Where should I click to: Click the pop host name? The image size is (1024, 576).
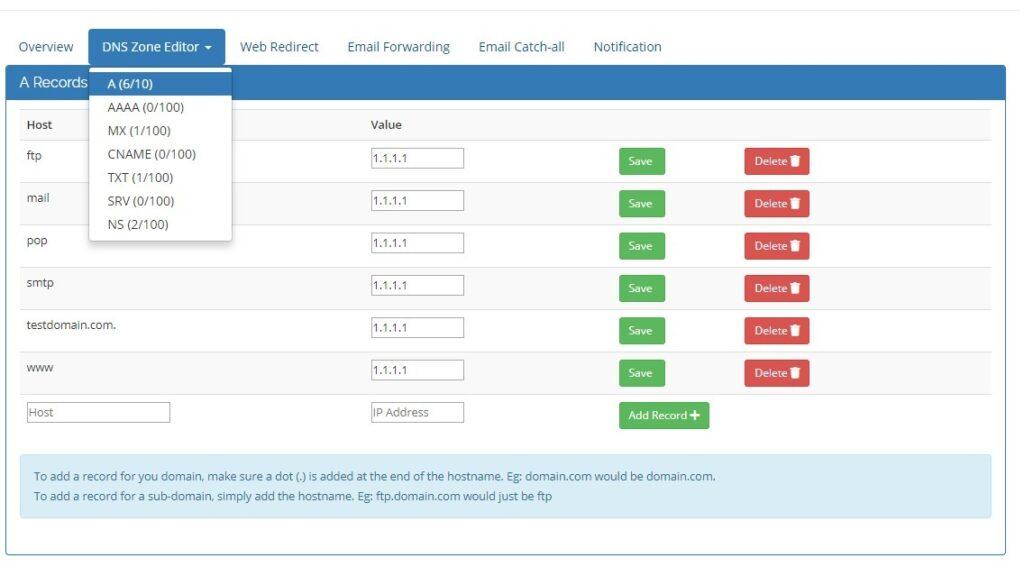[x=37, y=240]
